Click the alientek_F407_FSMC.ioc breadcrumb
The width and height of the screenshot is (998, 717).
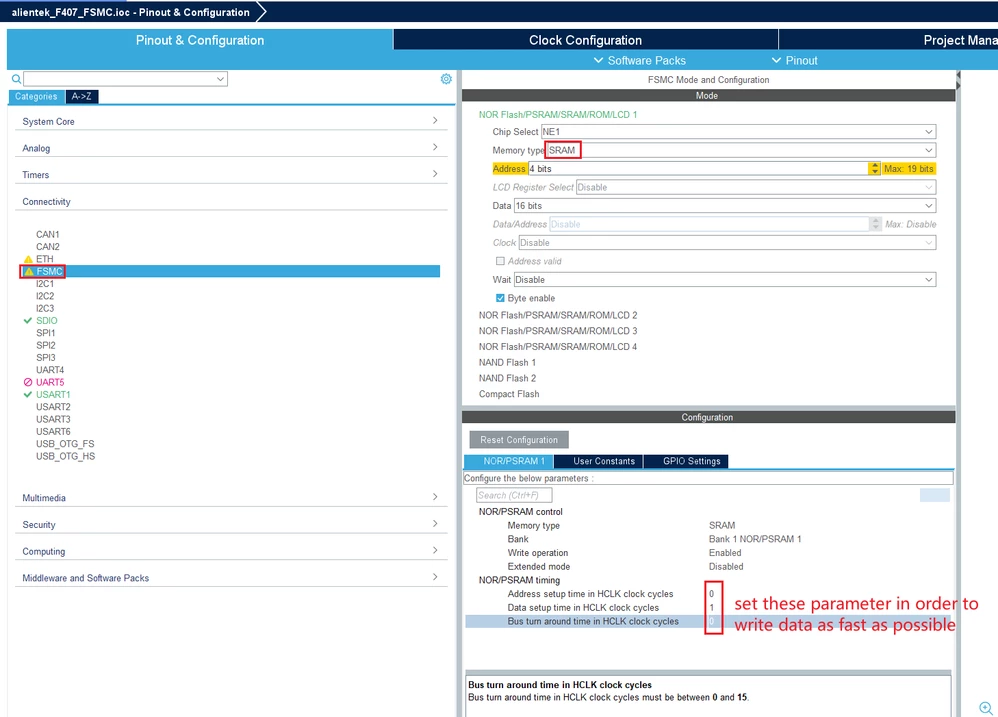point(130,12)
